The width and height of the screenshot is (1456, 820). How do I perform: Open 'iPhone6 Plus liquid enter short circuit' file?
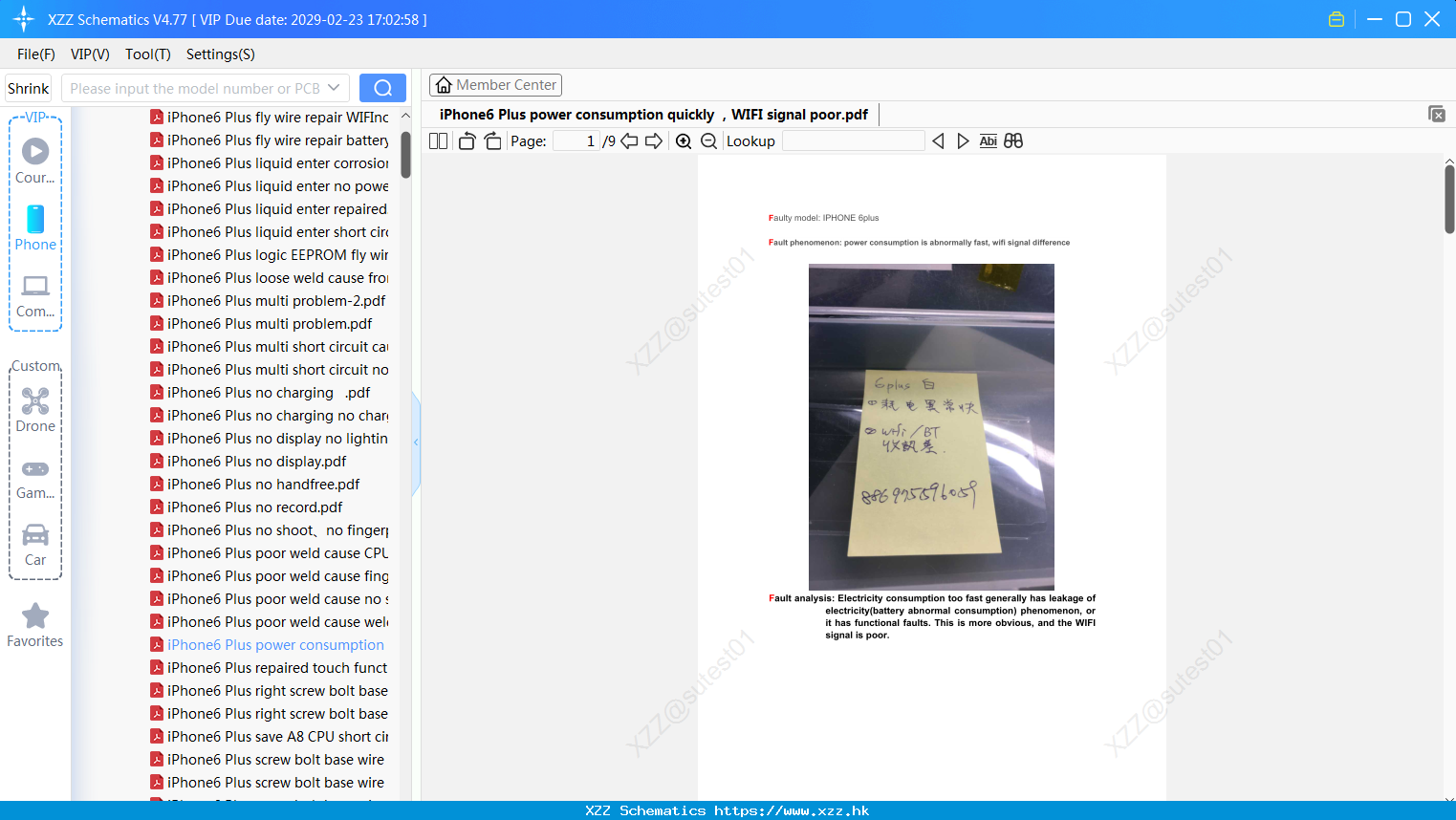click(270, 232)
